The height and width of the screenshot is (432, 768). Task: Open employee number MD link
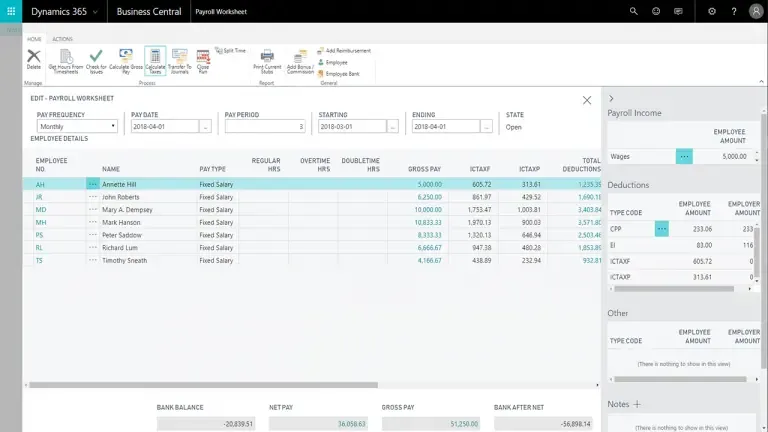point(41,210)
